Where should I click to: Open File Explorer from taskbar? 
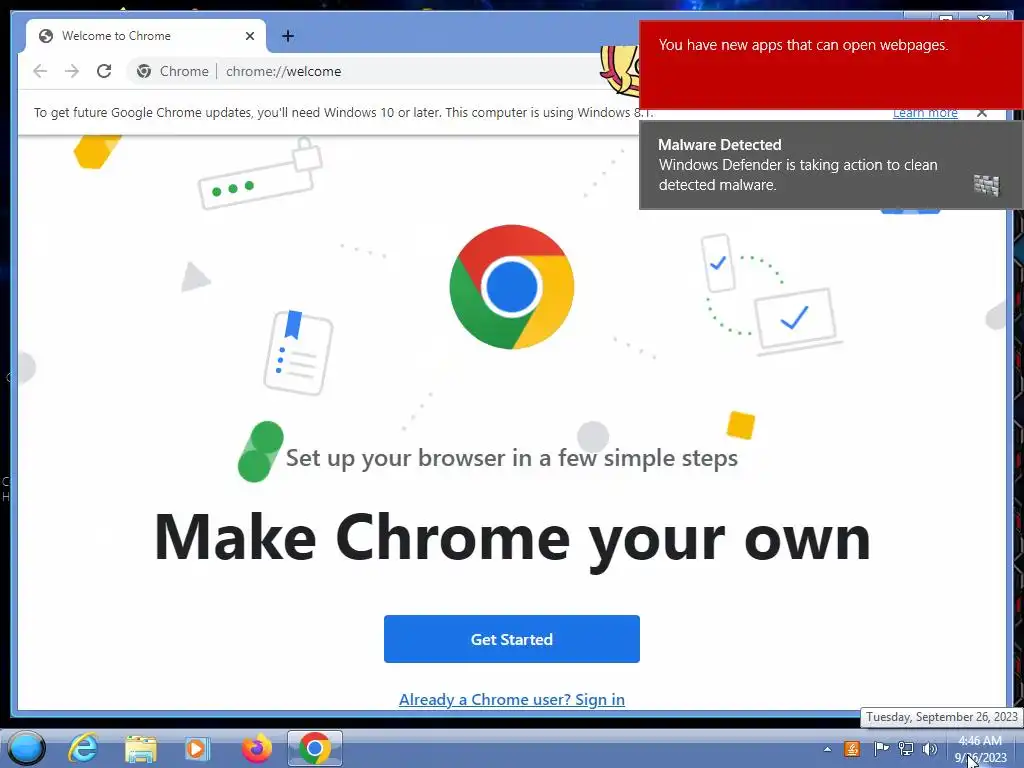pos(140,748)
